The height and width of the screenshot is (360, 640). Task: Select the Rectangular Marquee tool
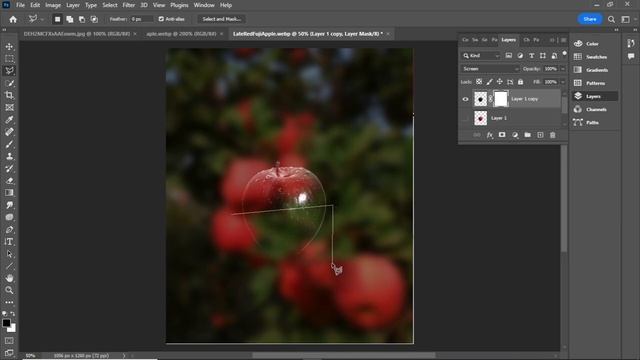(x=9, y=59)
